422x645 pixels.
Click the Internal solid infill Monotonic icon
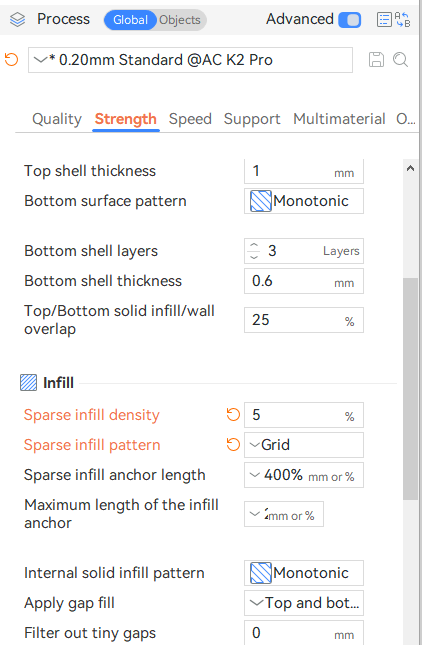(x=261, y=573)
